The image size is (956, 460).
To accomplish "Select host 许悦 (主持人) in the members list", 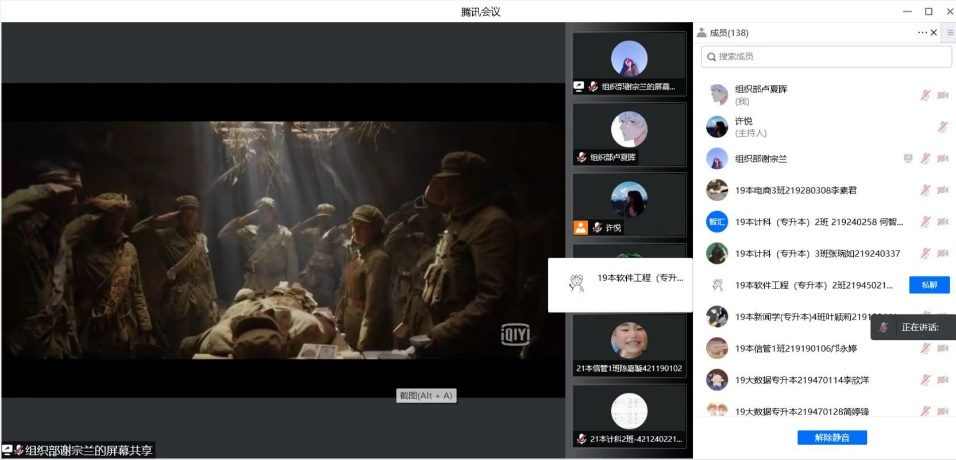I will pos(824,126).
